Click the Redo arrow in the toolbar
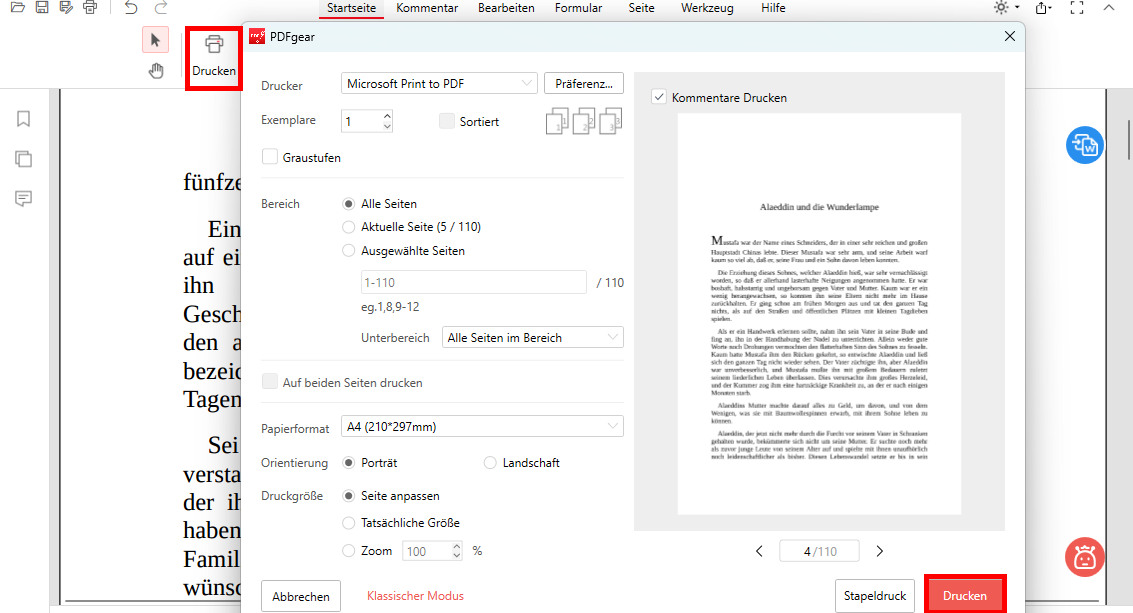 click(160, 8)
